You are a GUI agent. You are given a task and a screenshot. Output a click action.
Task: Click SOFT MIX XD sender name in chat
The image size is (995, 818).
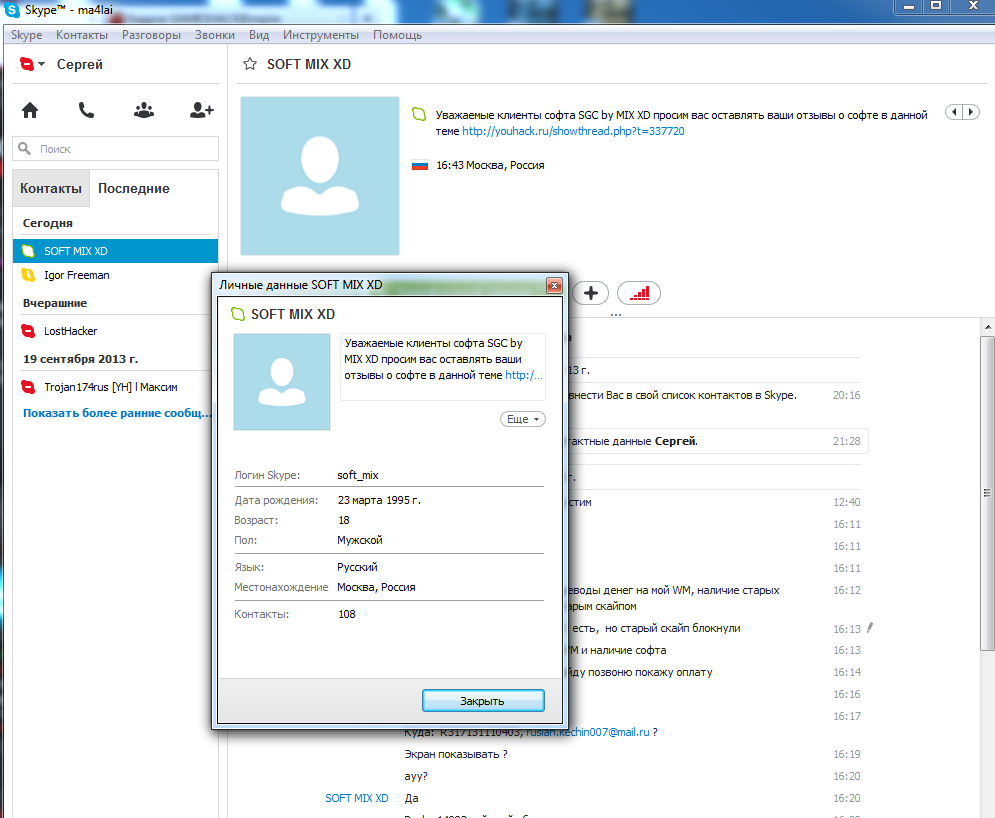357,798
